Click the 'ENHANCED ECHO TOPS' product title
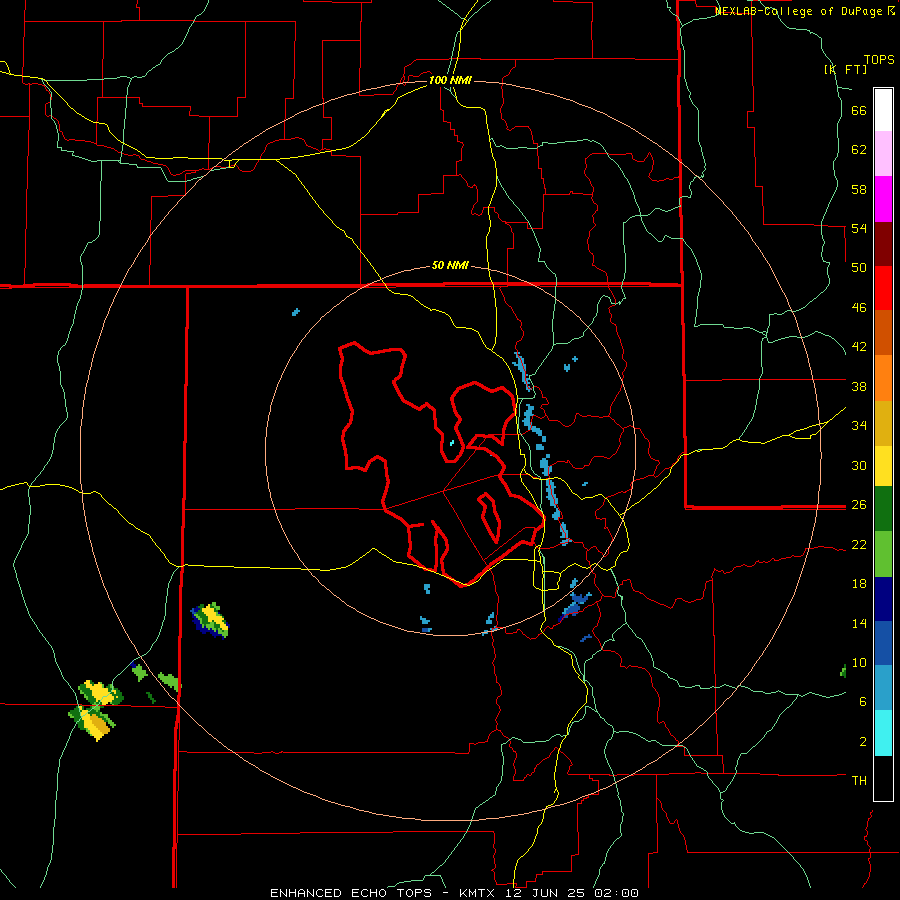The height and width of the screenshot is (900, 900). point(351,893)
